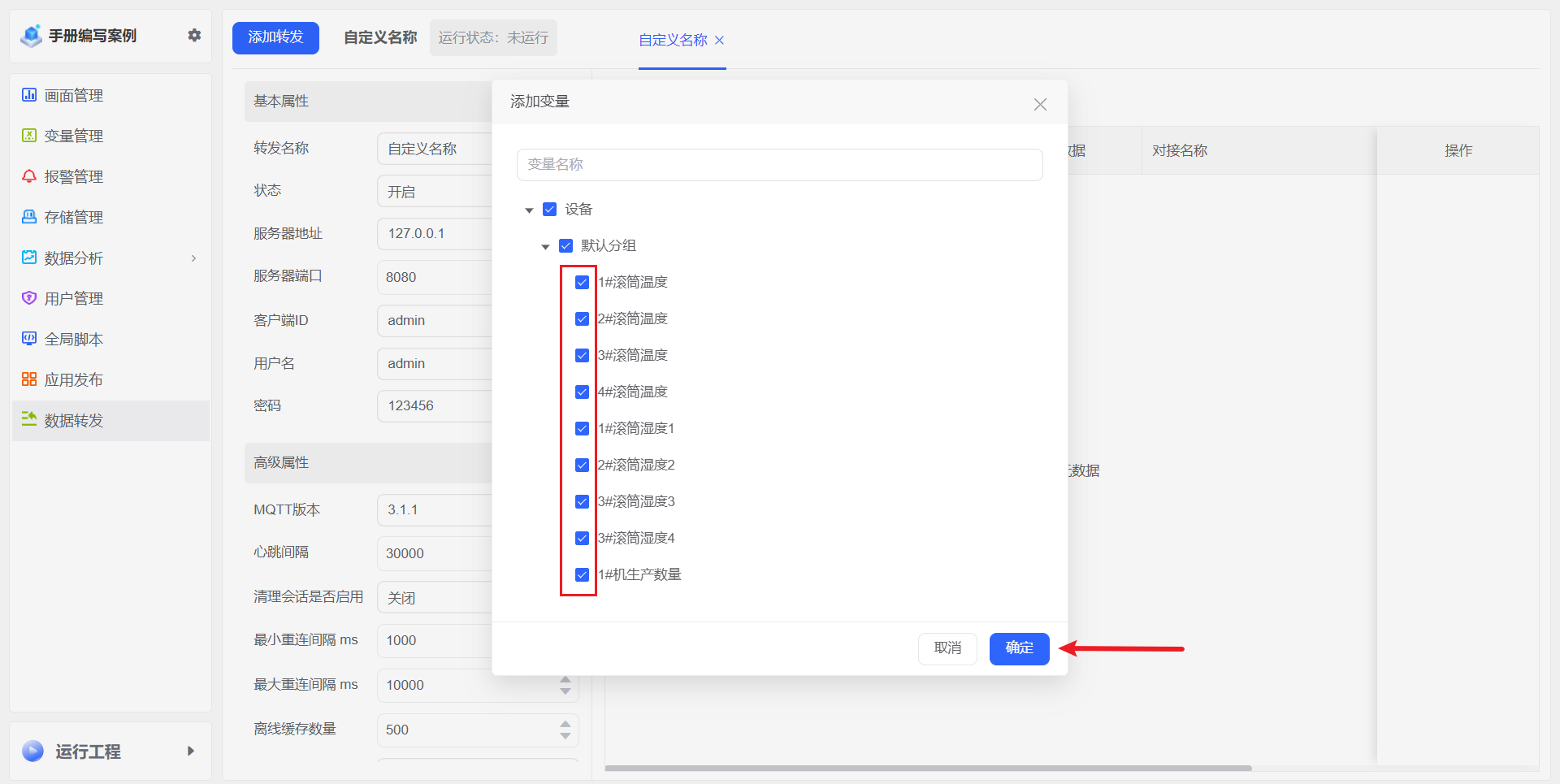Close the 自定义名称 tab
This screenshot has width=1560, height=784.
click(719, 41)
